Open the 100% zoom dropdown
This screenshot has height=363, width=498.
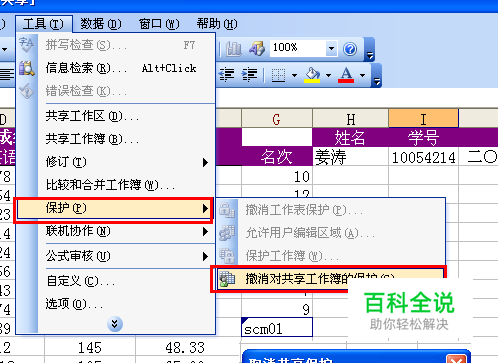point(331,49)
